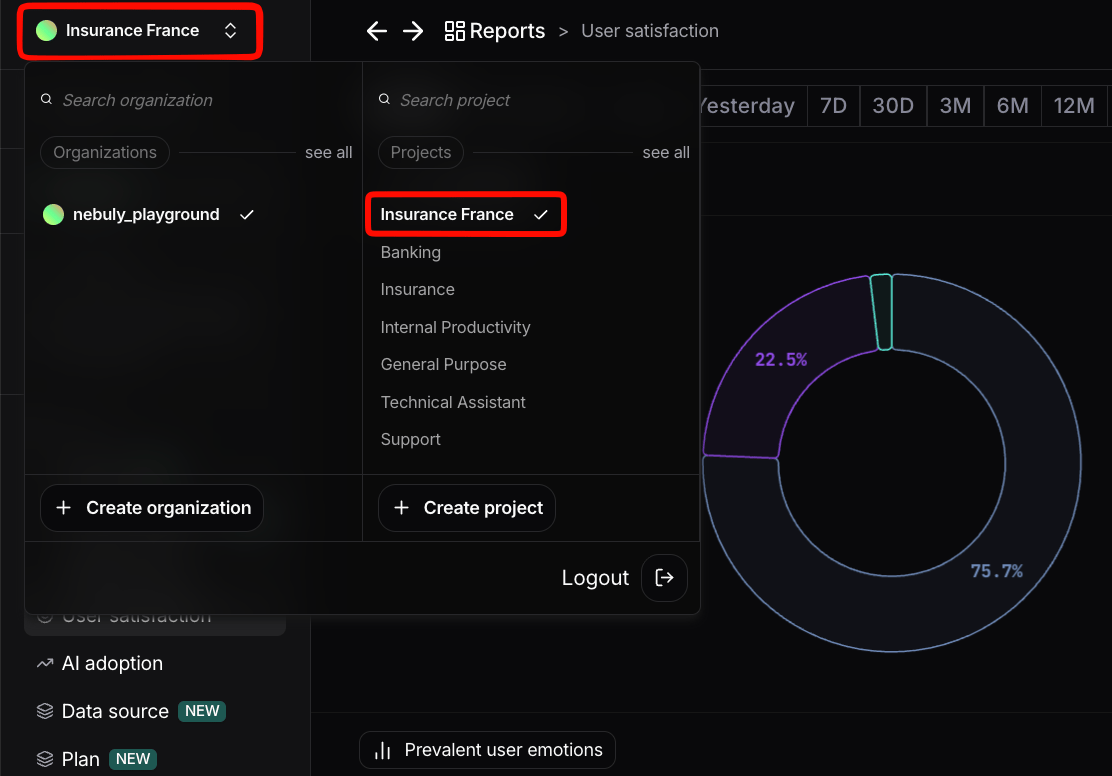The height and width of the screenshot is (776, 1112).
Task: Focus the Search organization field
Action: tap(194, 100)
